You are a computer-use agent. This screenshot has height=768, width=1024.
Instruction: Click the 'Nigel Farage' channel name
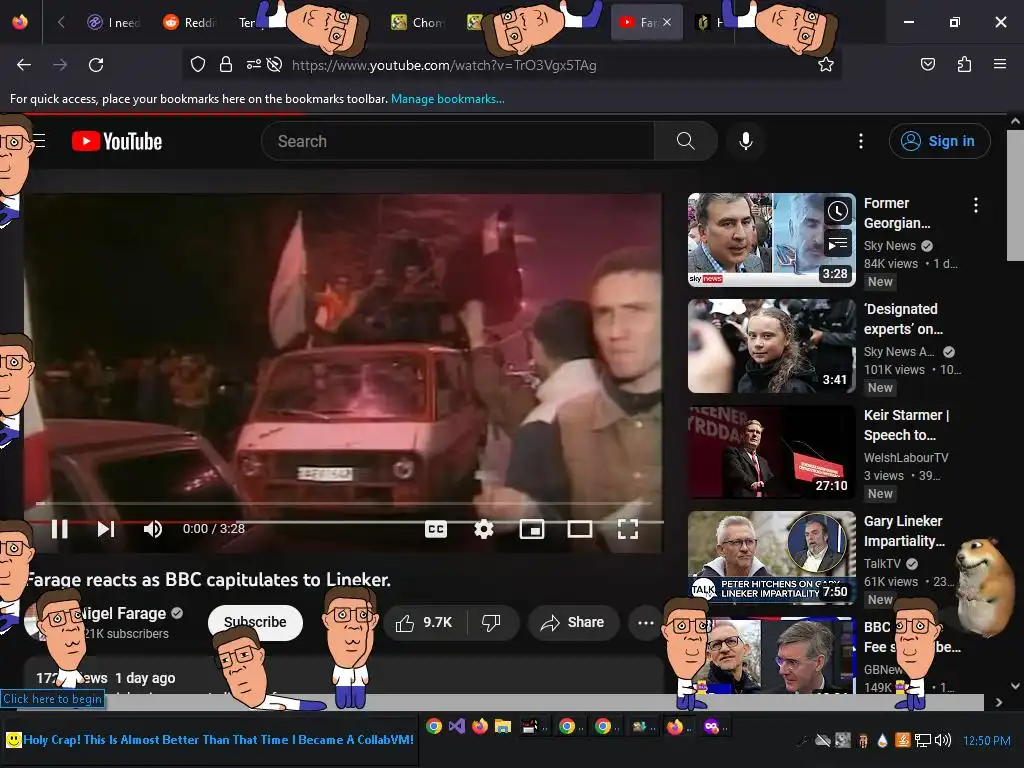pyautogui.click(x=123, y=613)
